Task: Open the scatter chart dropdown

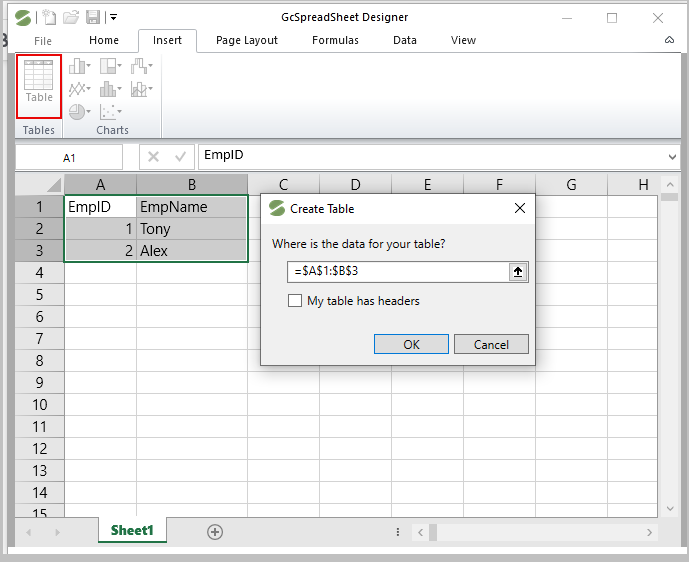Action: (110, 112)
